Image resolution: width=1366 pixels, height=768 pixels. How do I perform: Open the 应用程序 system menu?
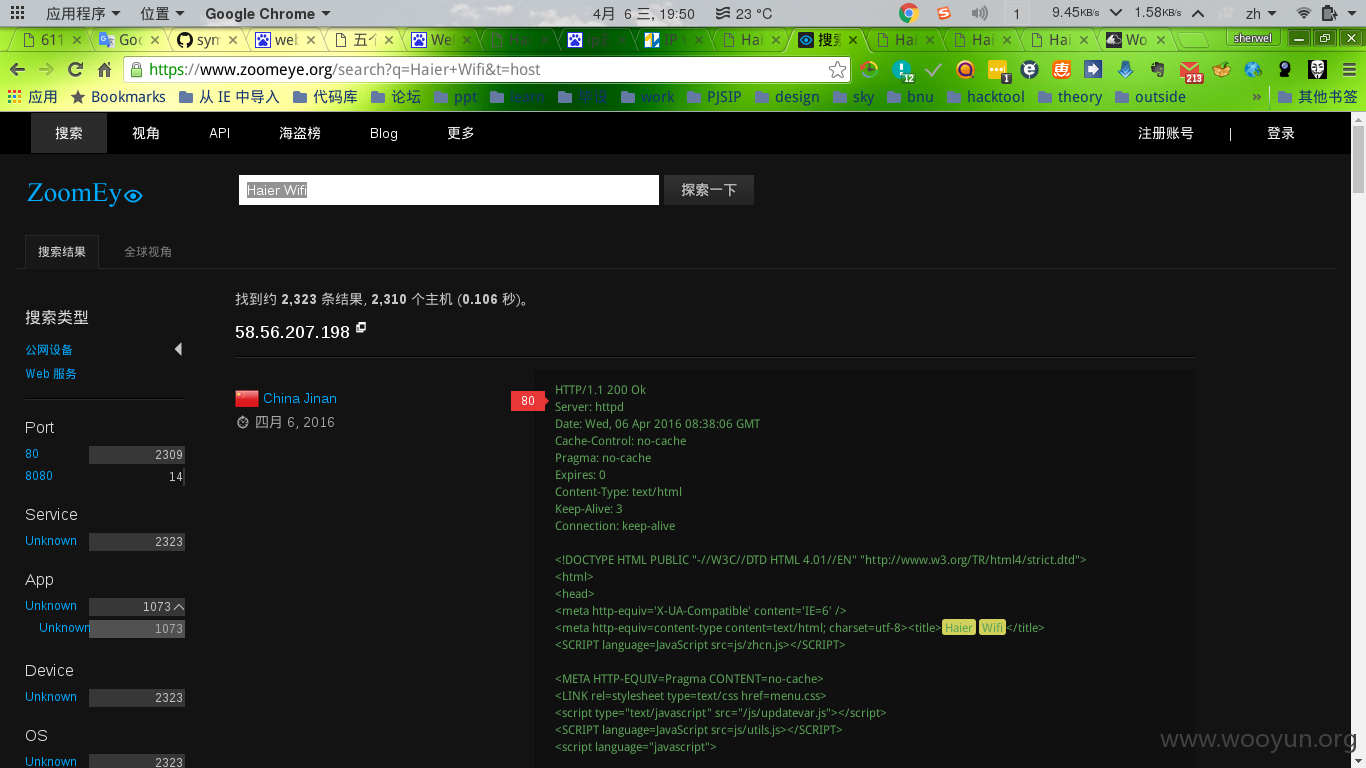[x=83, y=13]
